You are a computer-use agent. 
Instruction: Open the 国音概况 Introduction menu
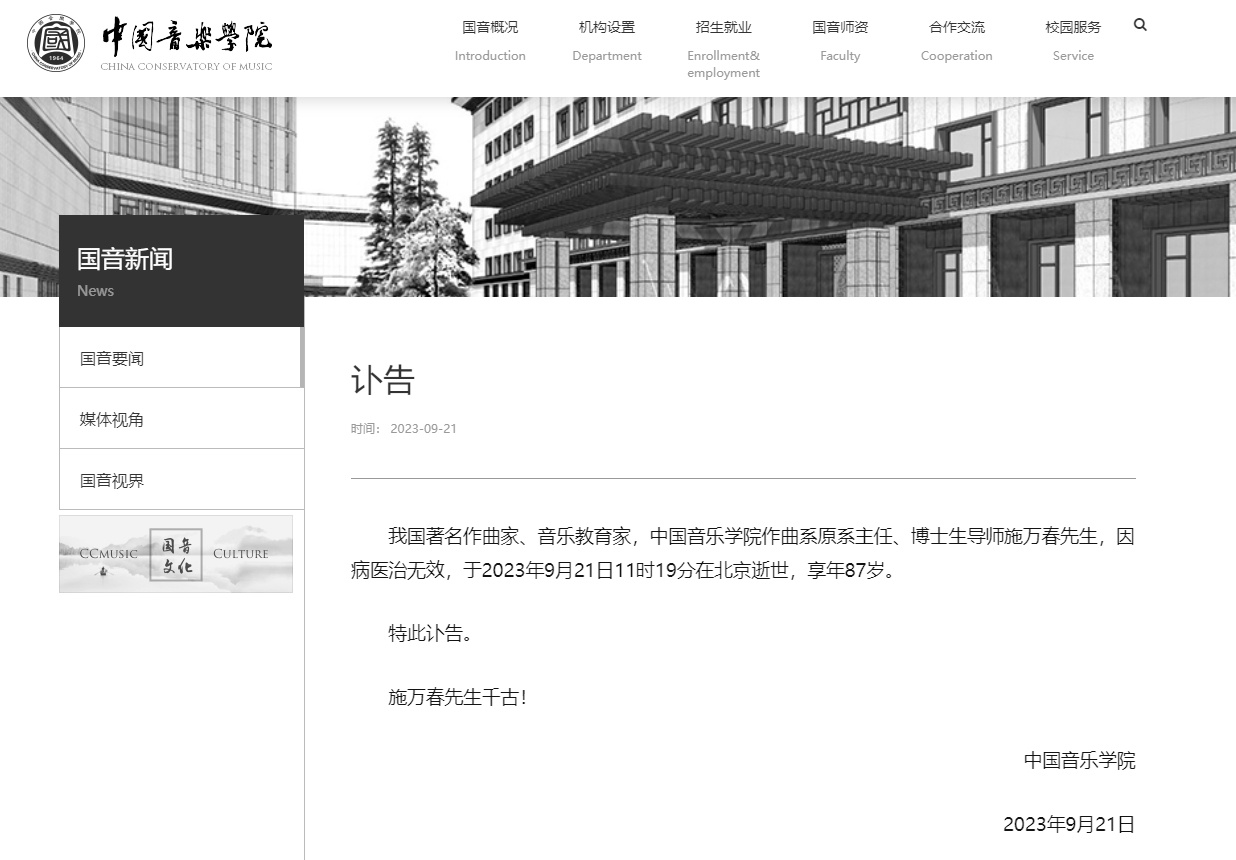tap(490, 40)
